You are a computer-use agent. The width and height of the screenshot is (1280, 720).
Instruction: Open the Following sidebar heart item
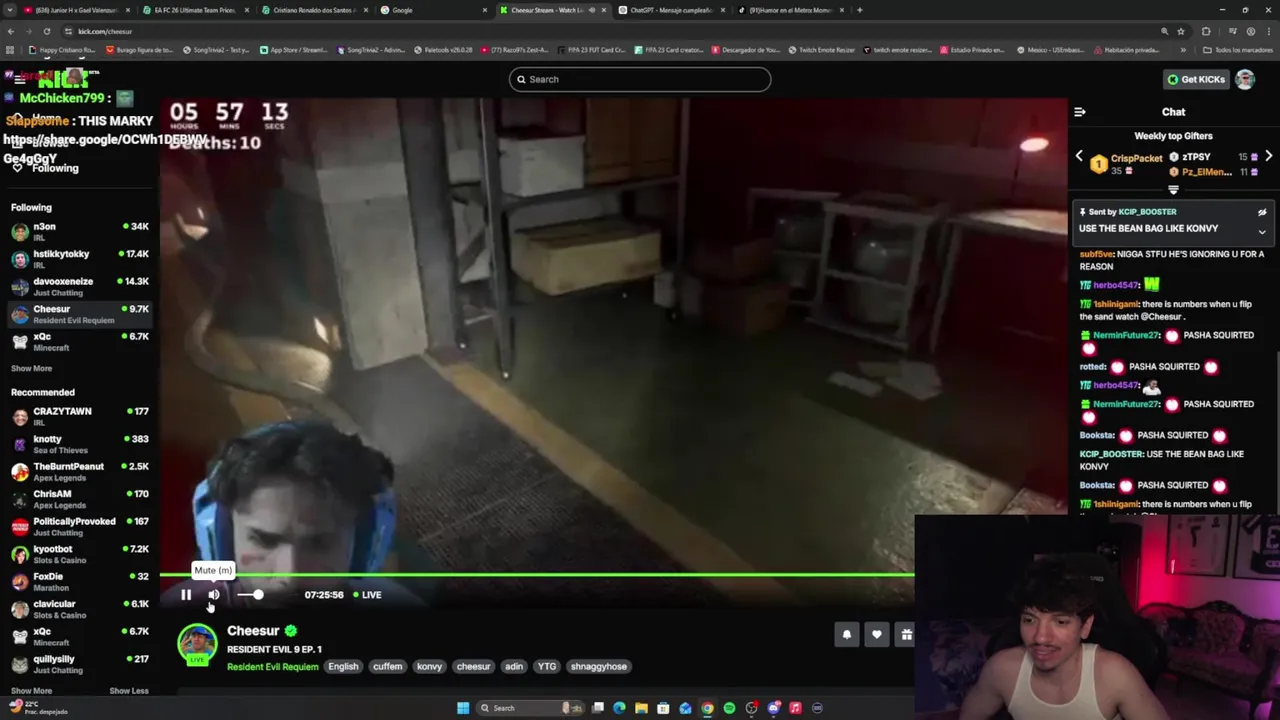pos(44,168)
